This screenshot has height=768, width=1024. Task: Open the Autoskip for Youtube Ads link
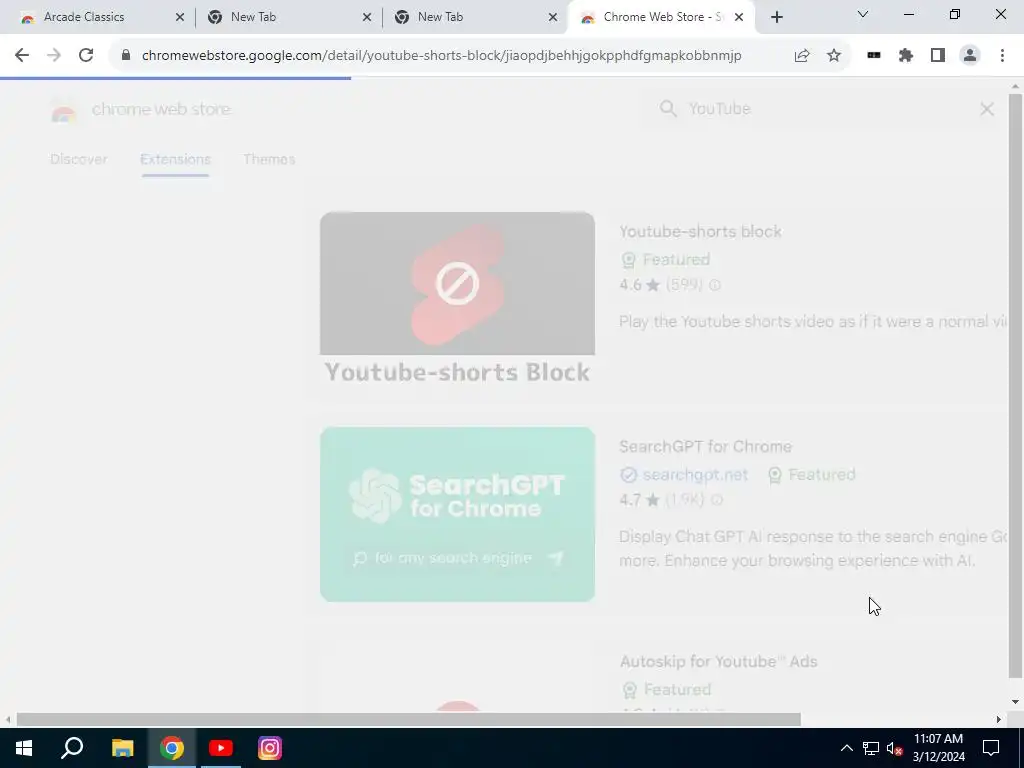(718, 662)
